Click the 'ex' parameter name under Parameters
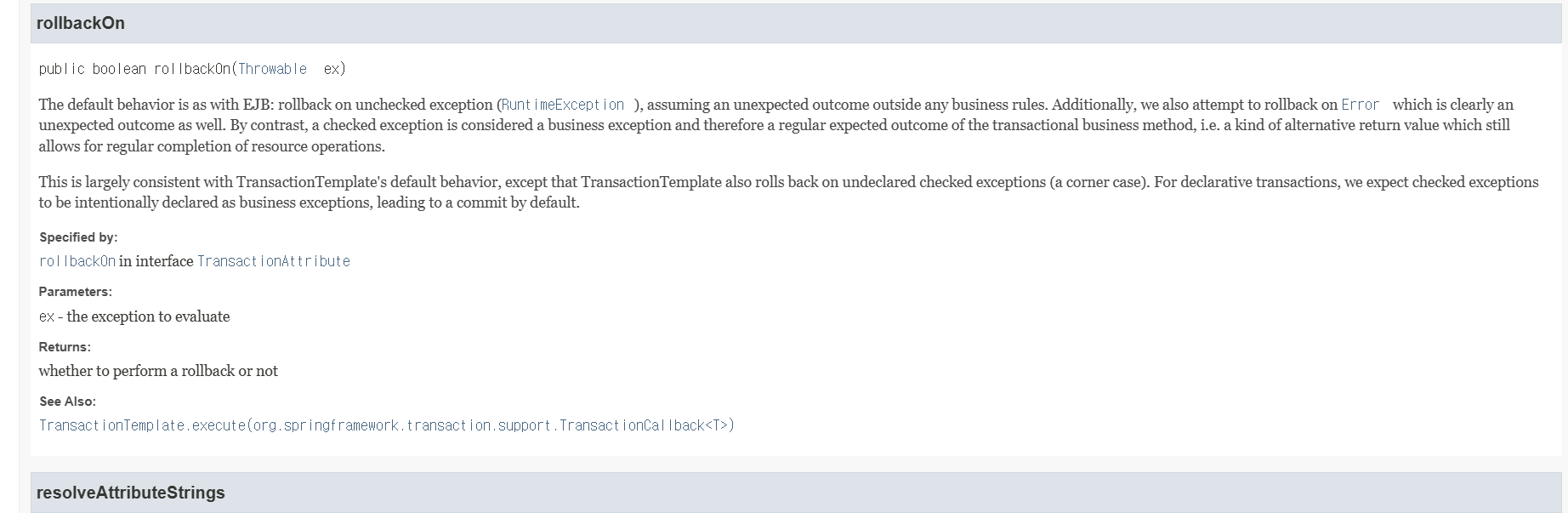This screenshot has height=513, width=1568. click(47, 316)
